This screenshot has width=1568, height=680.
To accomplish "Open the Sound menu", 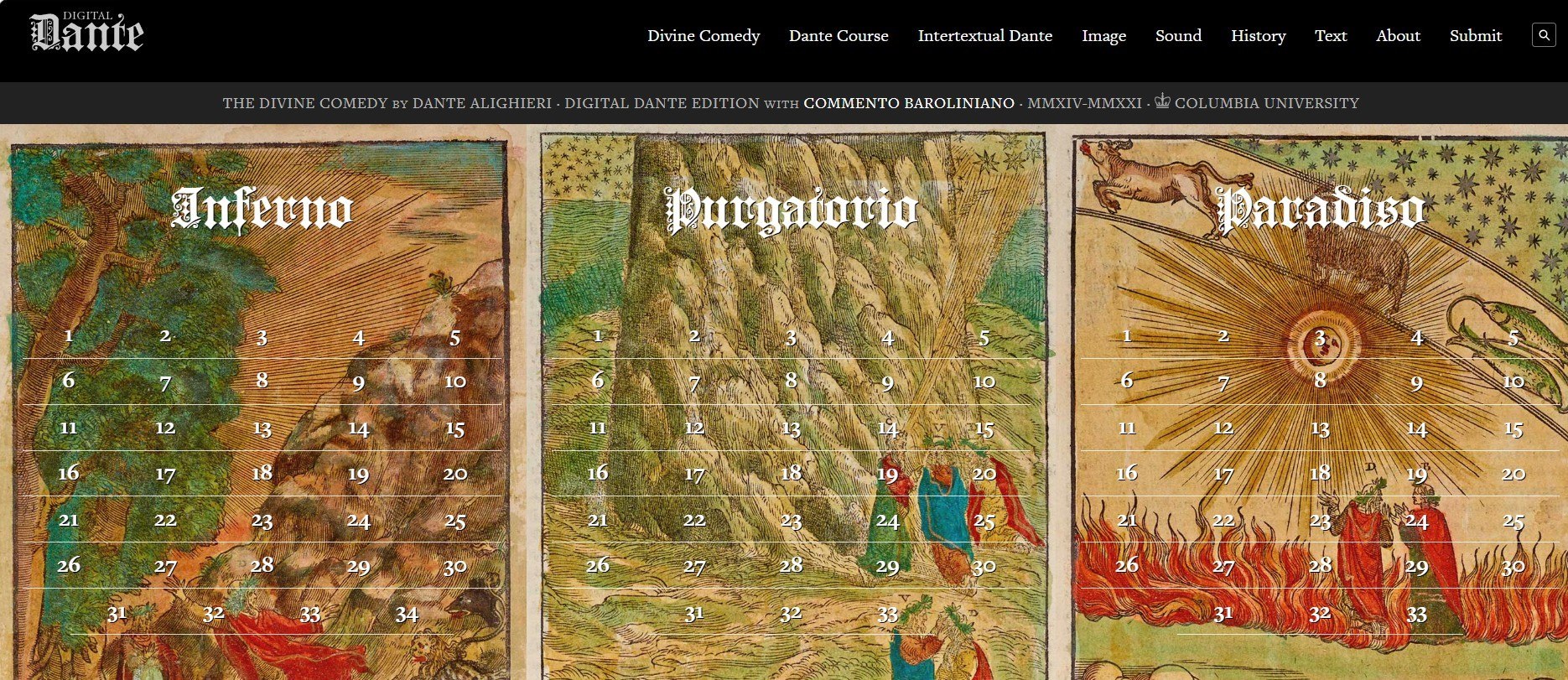I will (1178, 35).
